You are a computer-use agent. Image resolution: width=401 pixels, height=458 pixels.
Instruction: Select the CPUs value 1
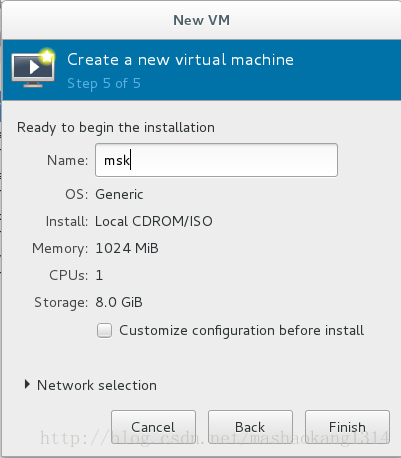point(99,275)
